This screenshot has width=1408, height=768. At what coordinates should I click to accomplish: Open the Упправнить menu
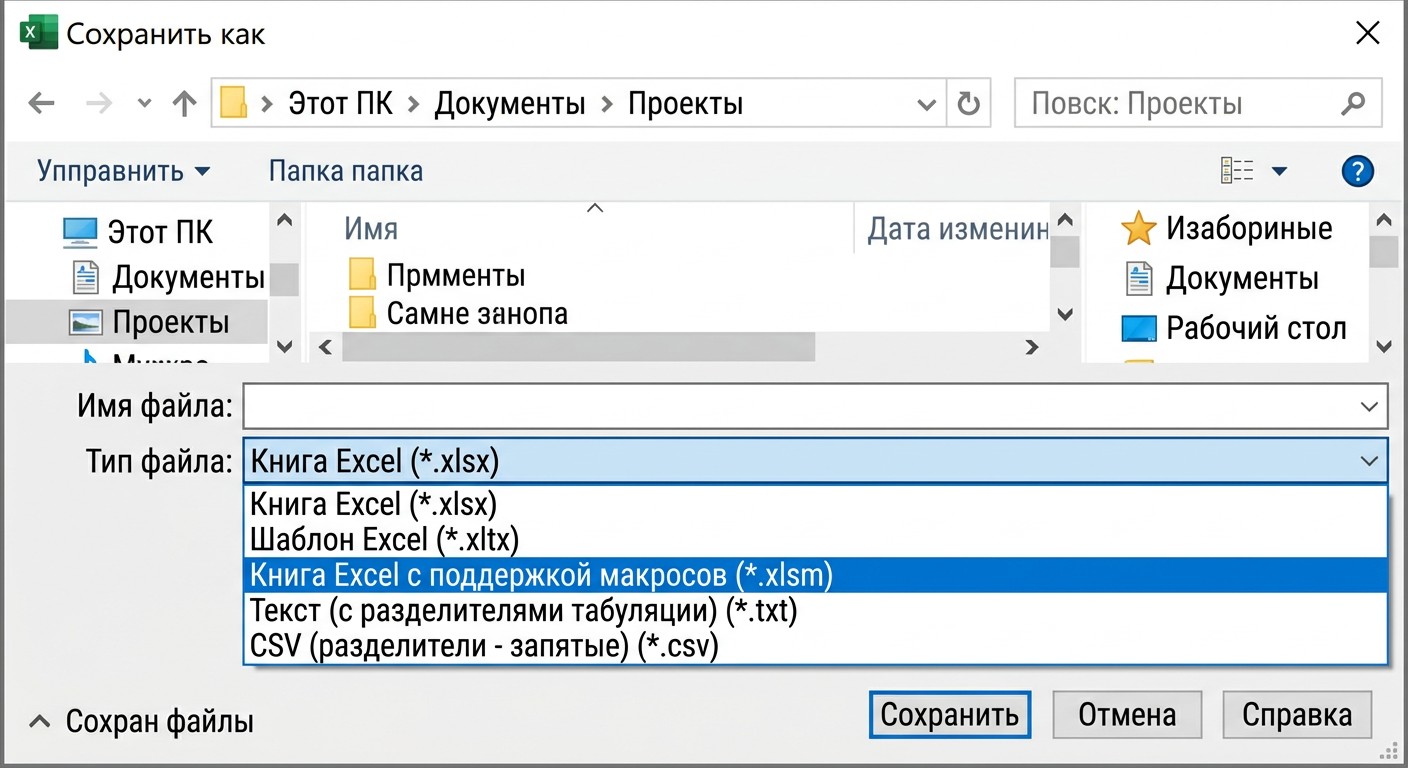124,171
